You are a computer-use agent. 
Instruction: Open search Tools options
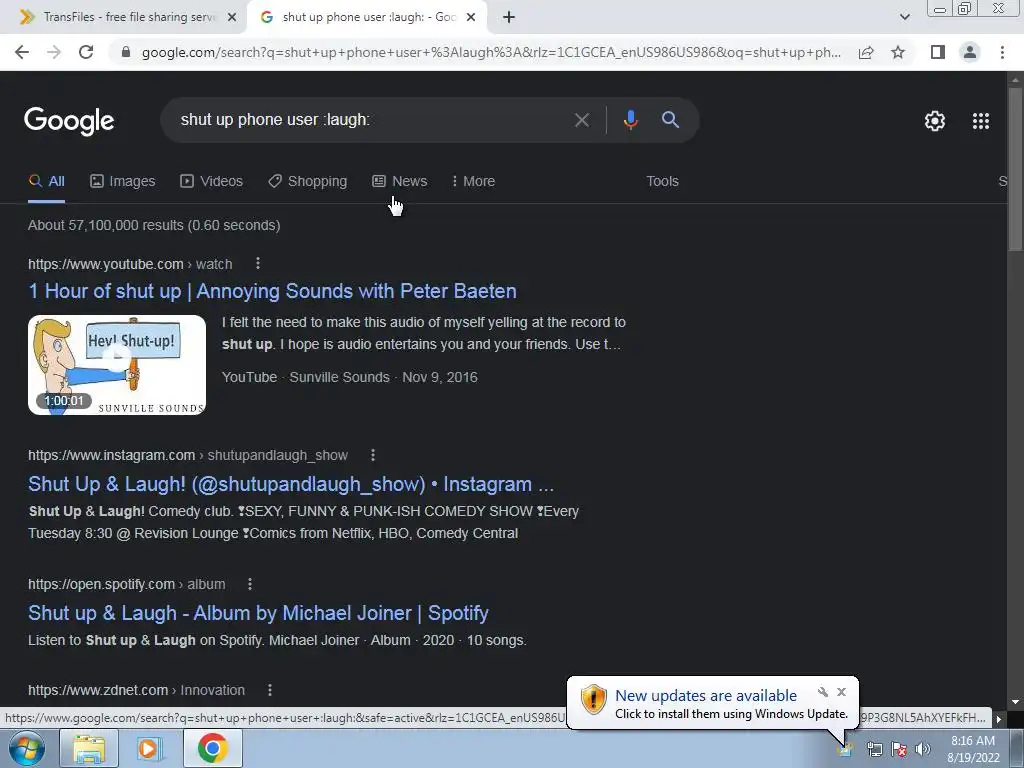click(x=662, y=182)
